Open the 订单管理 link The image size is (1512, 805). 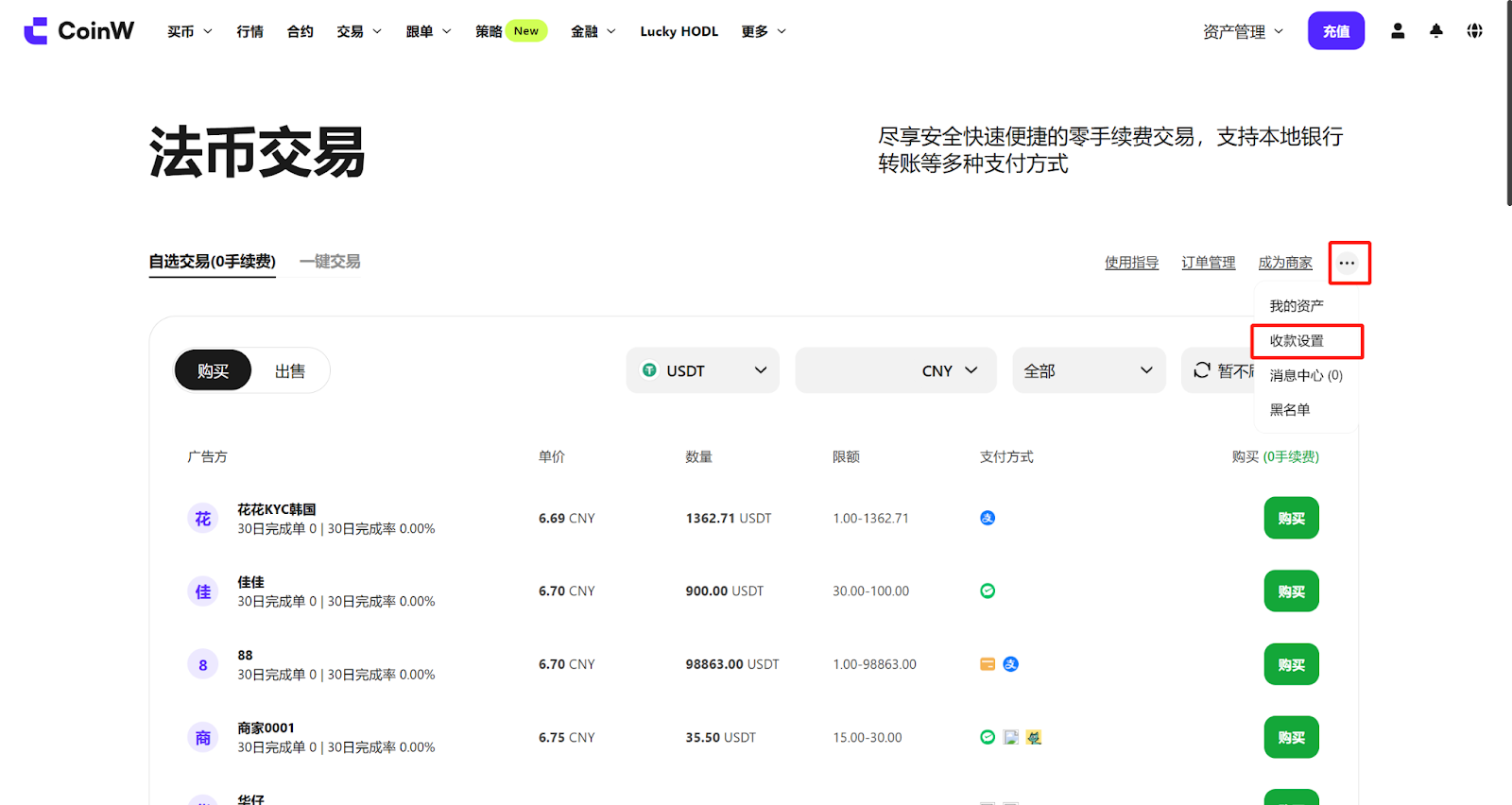tap(1208, 263)
